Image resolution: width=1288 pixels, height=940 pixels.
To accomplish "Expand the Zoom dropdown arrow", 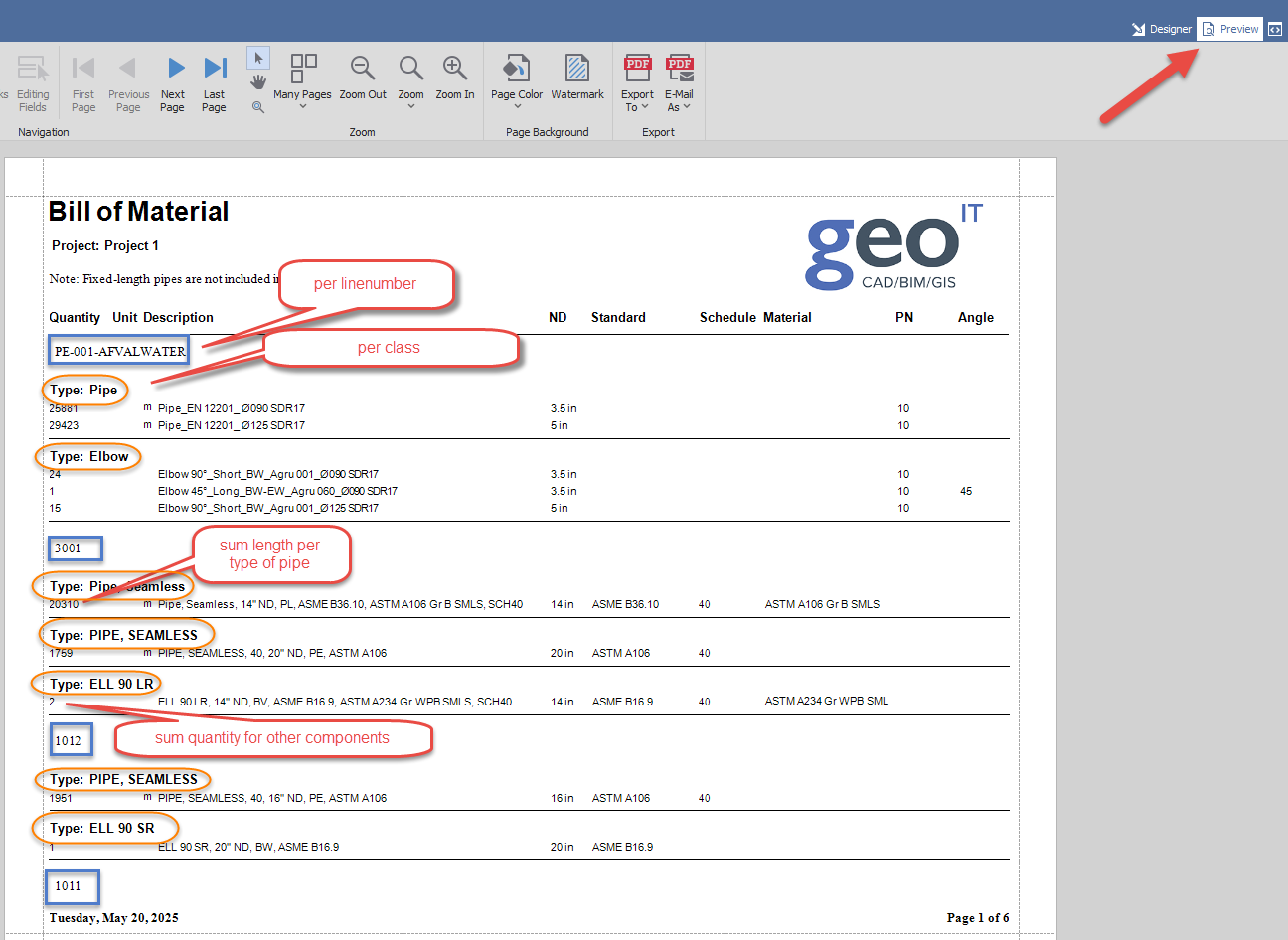I will pos(411,106).
